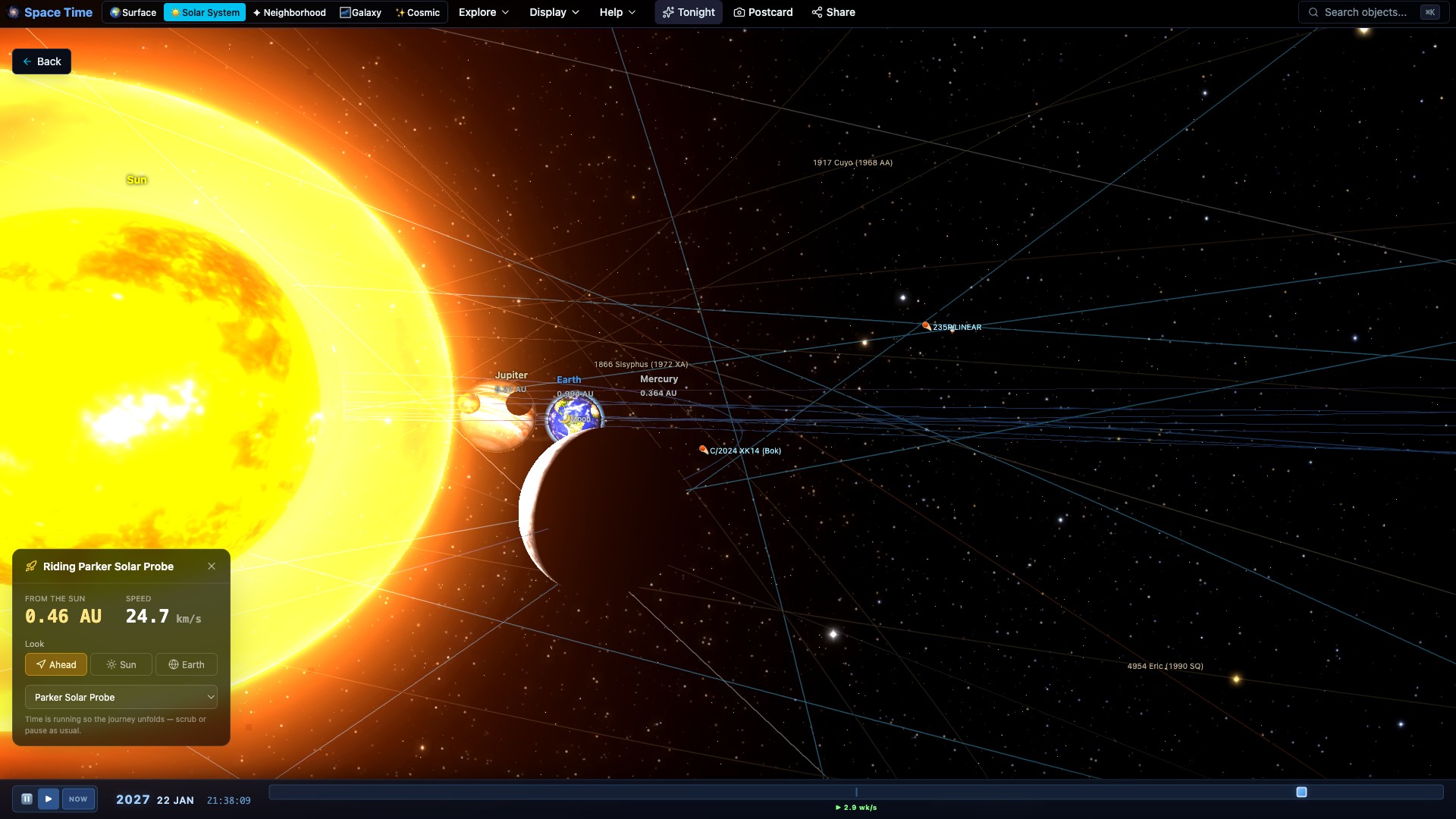1456x819 pixels.
Task: Play the time simulation
Action: [49, 799]
